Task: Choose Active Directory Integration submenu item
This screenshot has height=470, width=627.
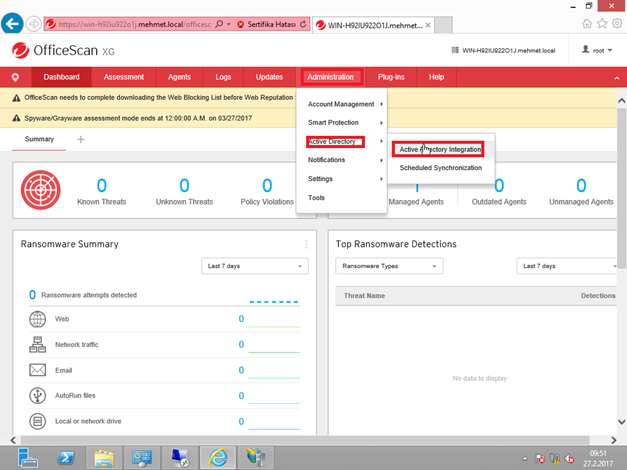Action: pos(438,149)
